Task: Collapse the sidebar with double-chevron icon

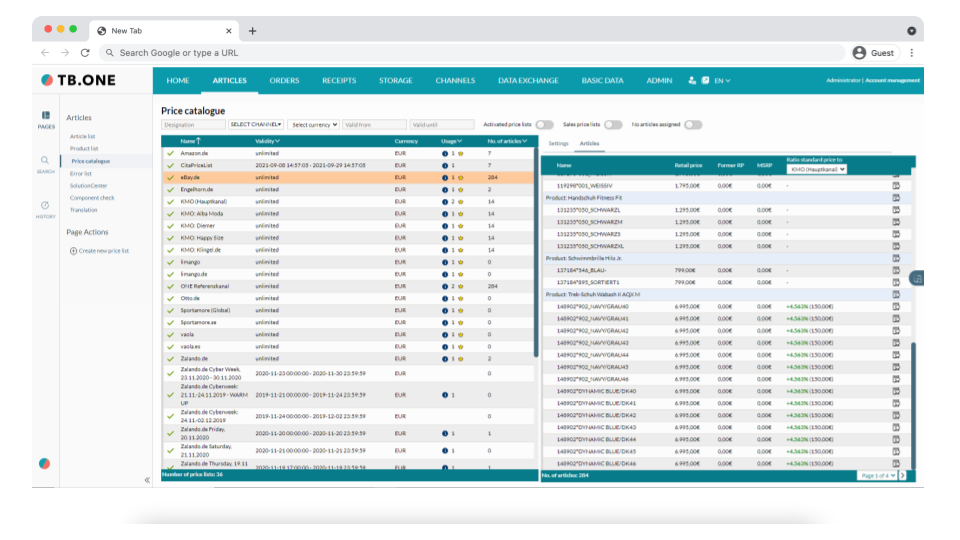Action: [147, 480]
